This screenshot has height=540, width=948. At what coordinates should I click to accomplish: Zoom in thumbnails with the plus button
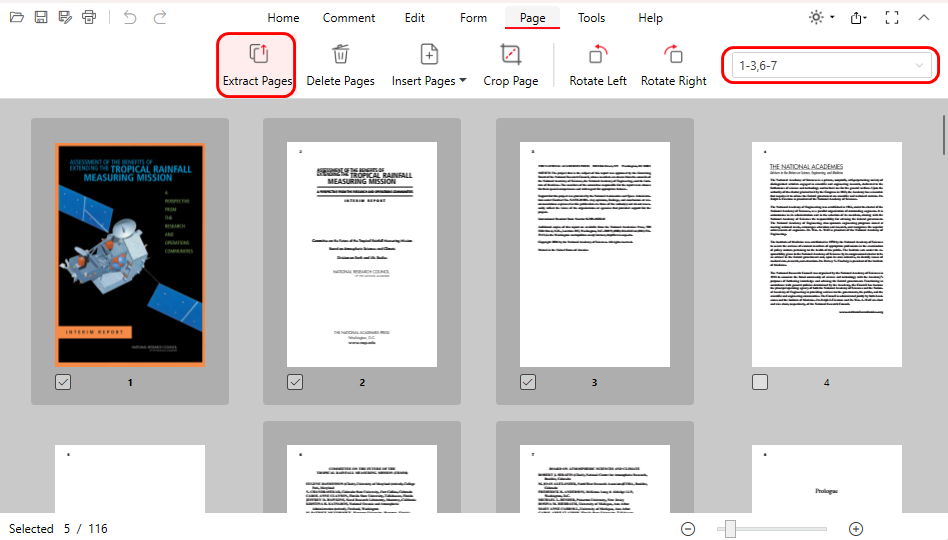855,529
